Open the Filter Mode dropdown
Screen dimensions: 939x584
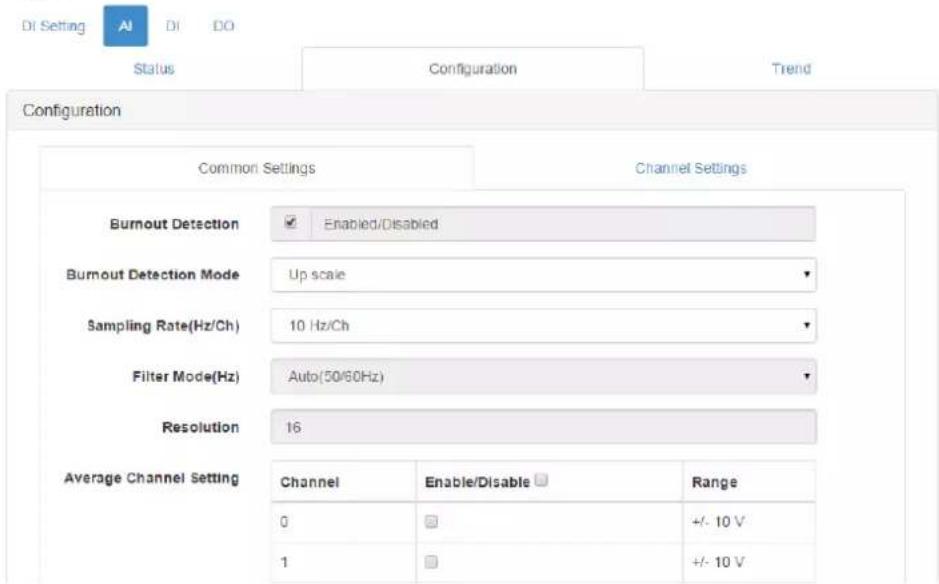coord(543,377)
